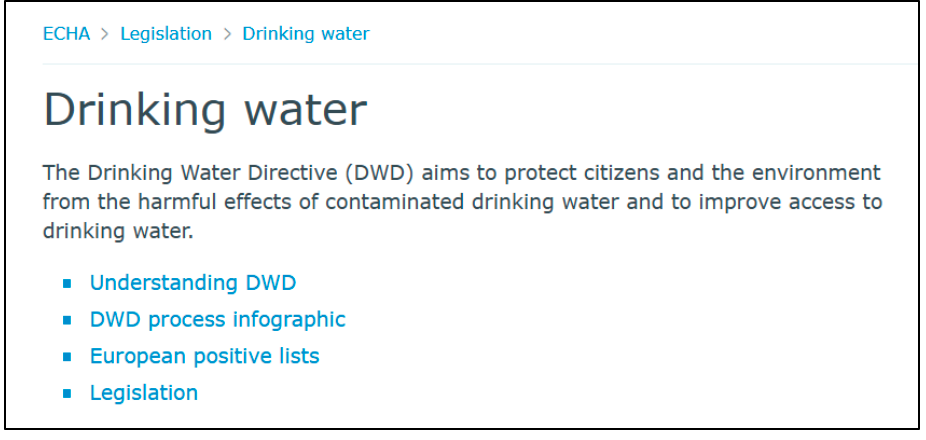Open the Understanding DWD link
The width and height of the screenshot is (926, 440).
(x=193, y=283)
